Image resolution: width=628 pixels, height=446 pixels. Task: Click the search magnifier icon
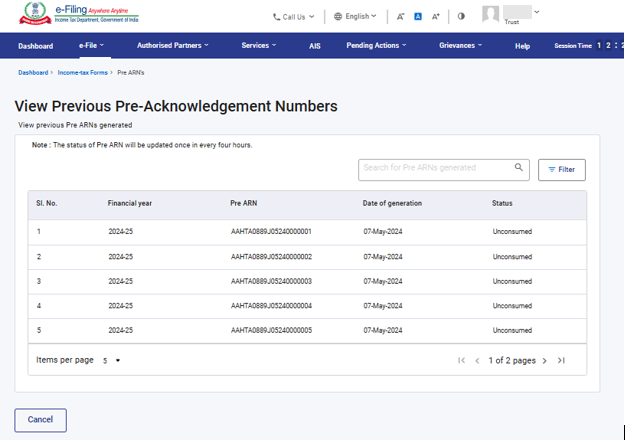pos(519,167)
